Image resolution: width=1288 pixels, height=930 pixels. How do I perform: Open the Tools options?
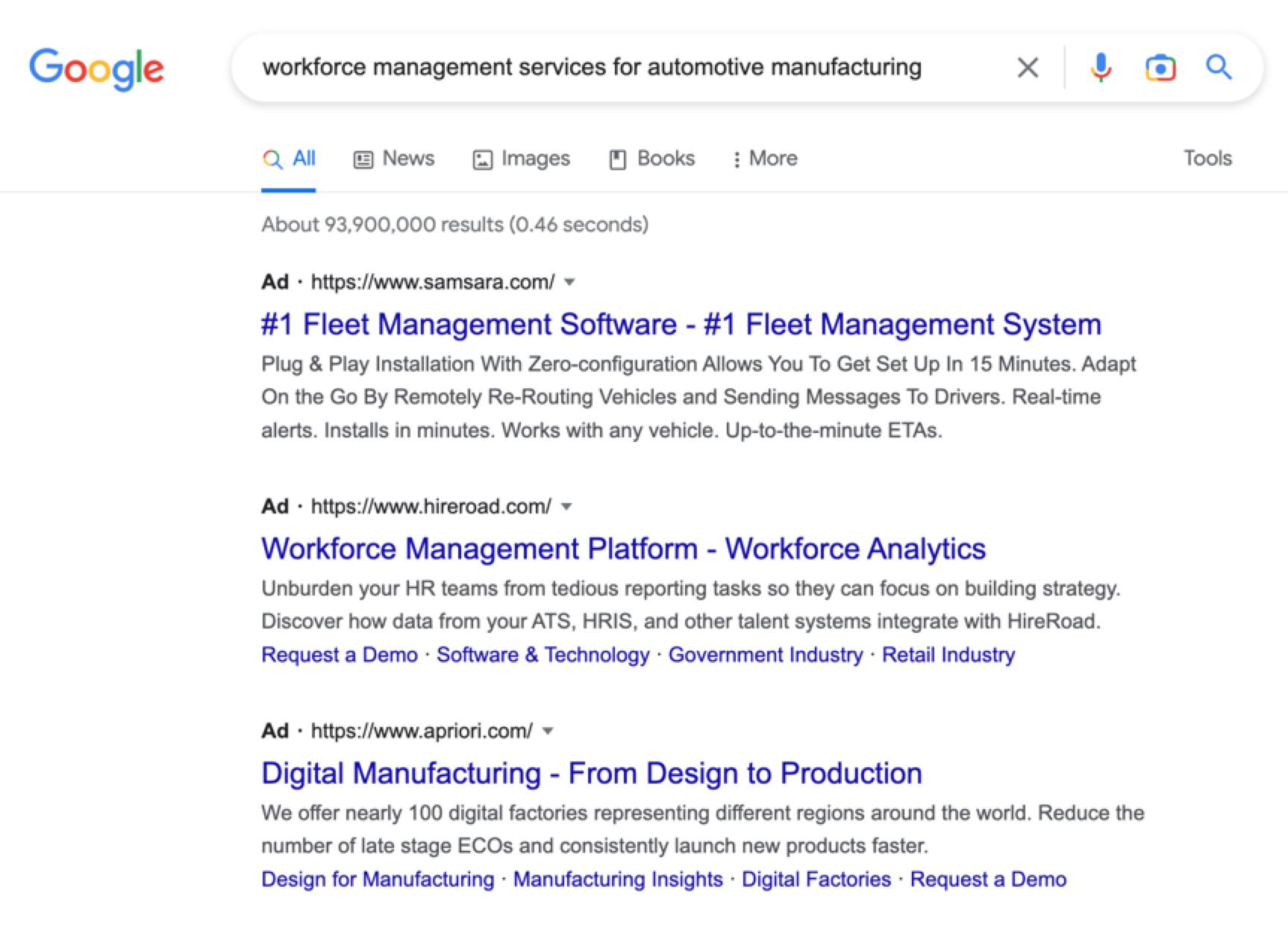(1207, 158)
